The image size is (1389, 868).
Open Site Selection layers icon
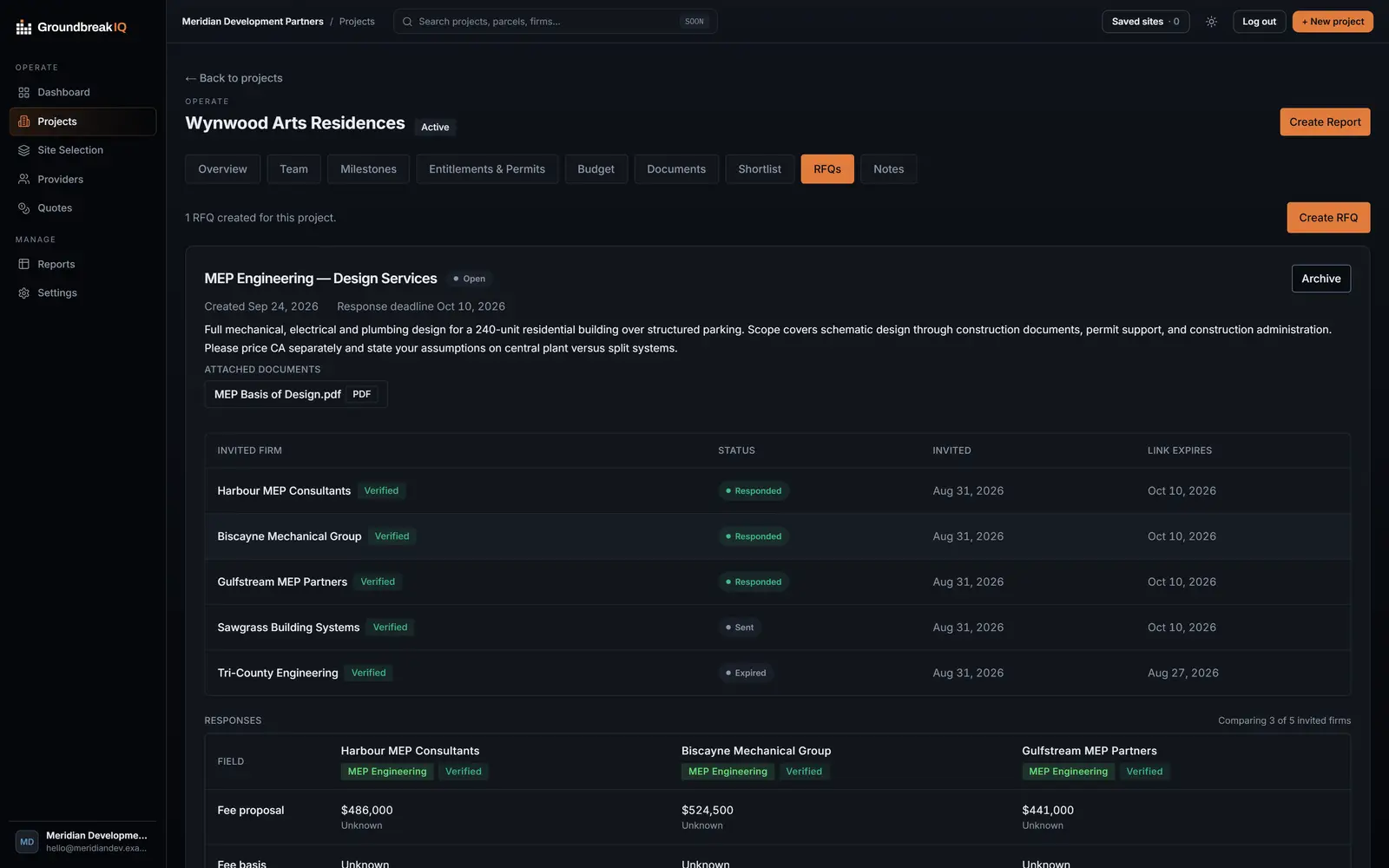(x=24, y=150)
